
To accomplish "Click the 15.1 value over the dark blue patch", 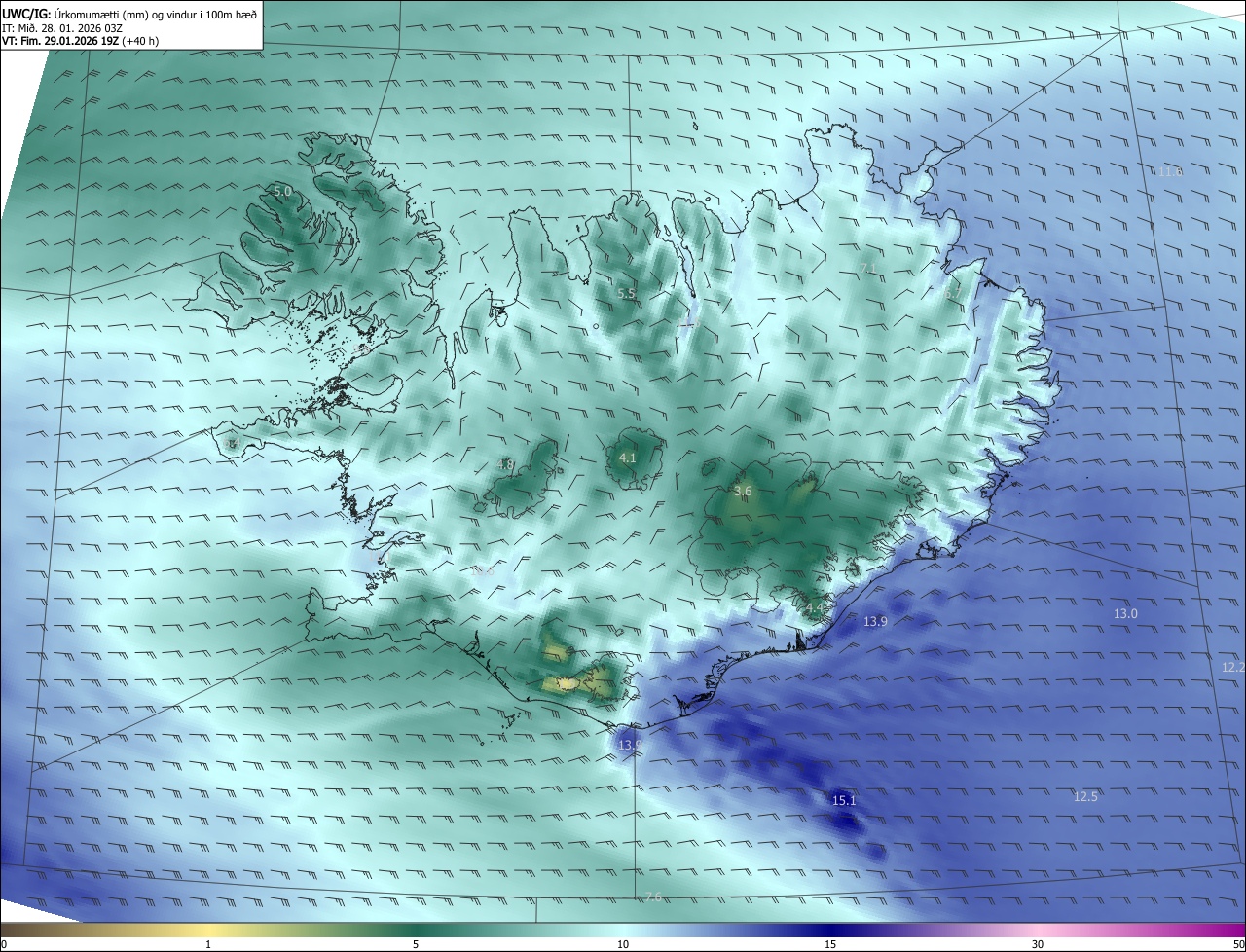I will tap(844, 800).
